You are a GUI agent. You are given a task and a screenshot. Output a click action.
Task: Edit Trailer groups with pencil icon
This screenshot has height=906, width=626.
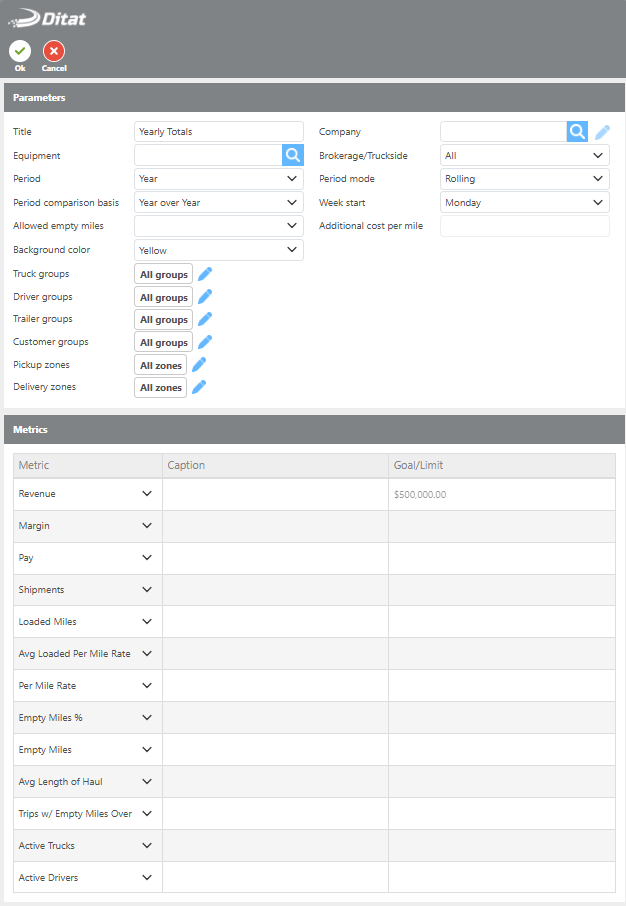[205, 319]
